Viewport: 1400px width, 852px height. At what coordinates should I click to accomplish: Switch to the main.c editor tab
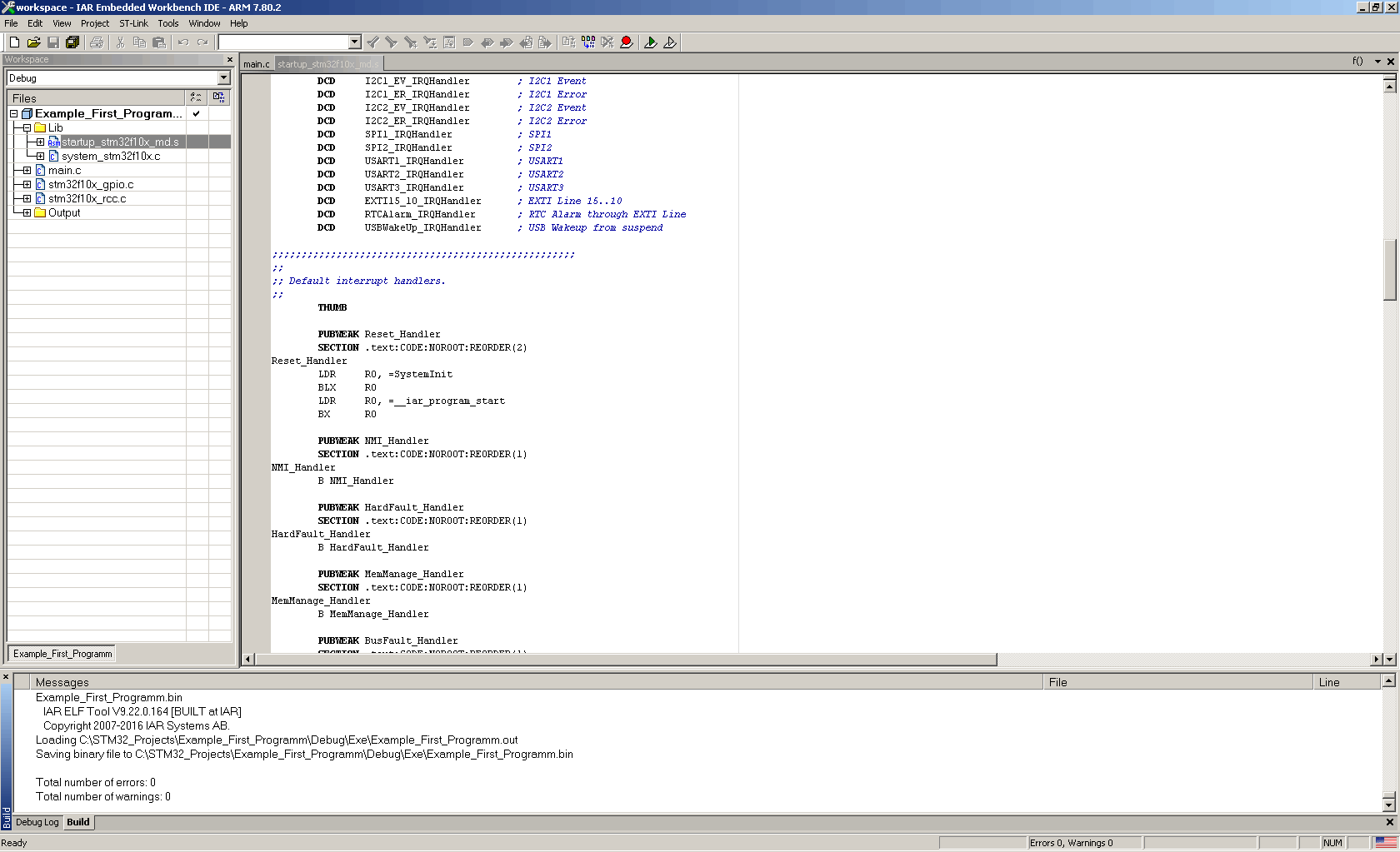pos(257,64)
